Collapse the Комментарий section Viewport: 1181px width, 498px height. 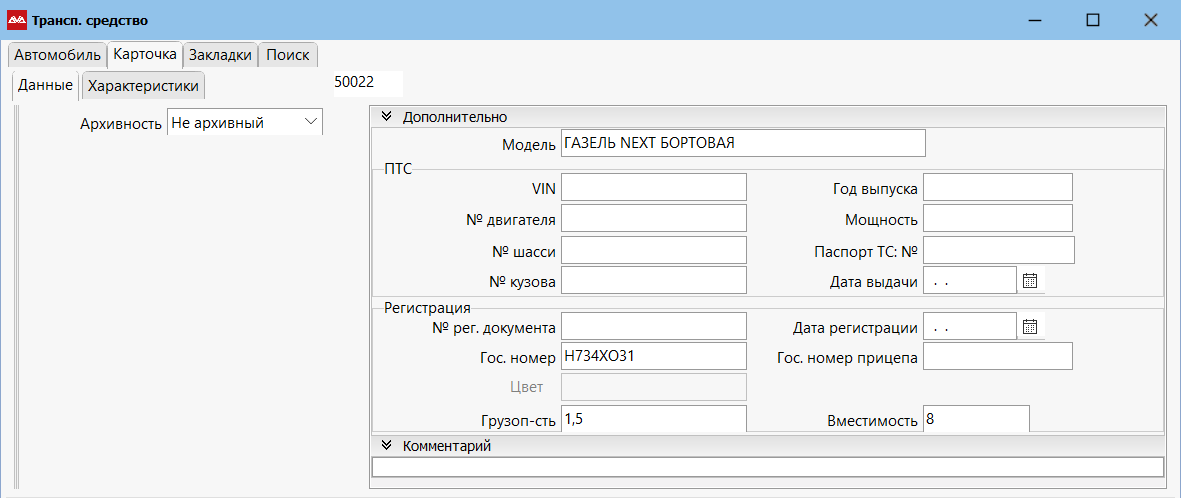387,445
